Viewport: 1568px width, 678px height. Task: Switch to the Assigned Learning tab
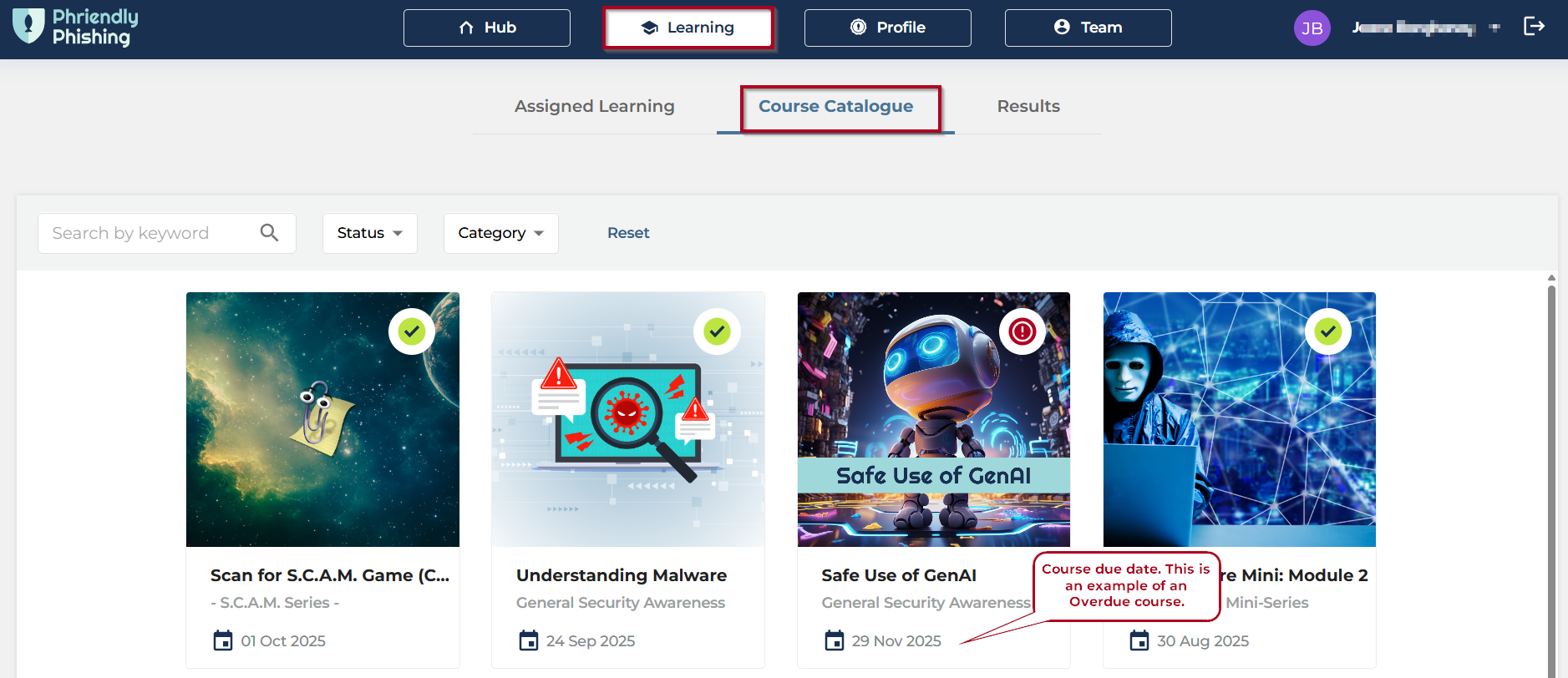pos(594,106)
